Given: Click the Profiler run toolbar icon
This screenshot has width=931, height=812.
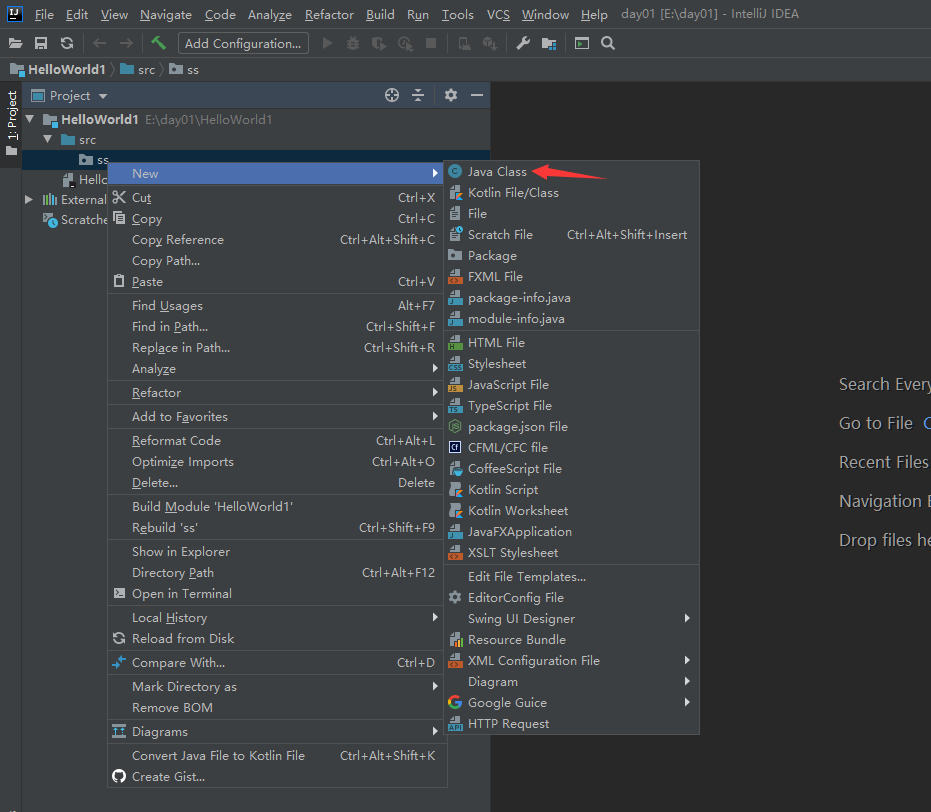Looking at the screenshot, I should (x=406, y=43).
